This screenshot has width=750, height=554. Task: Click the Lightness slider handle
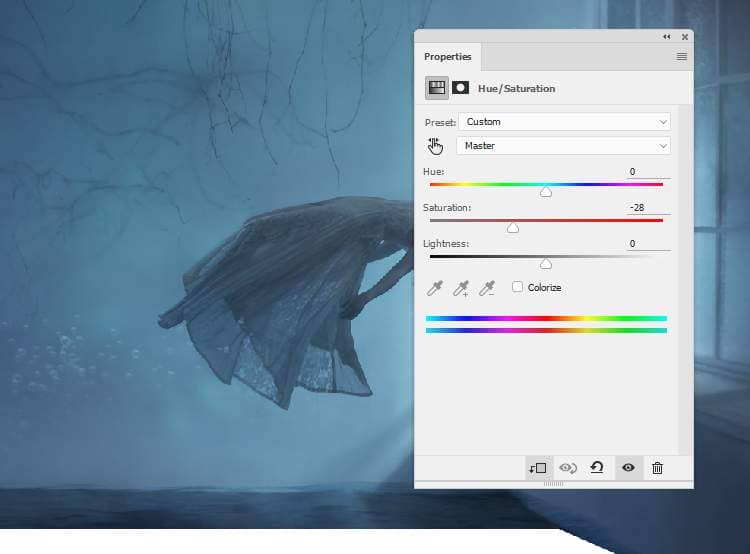[546, 264]
